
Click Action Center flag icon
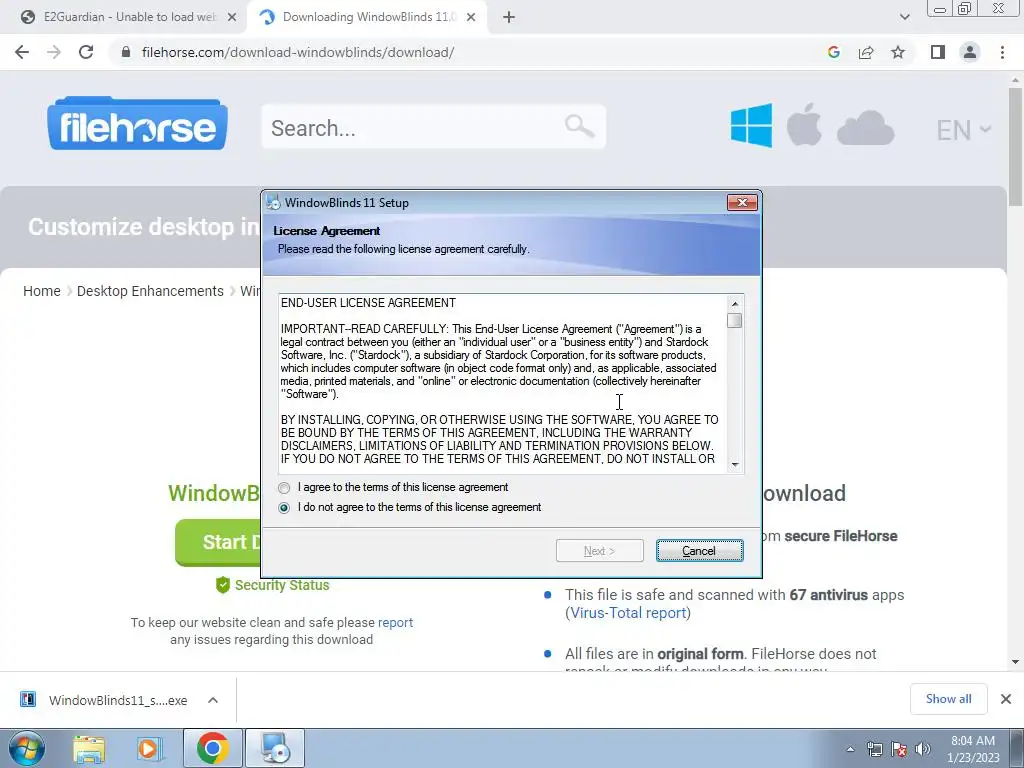point(899,749)
